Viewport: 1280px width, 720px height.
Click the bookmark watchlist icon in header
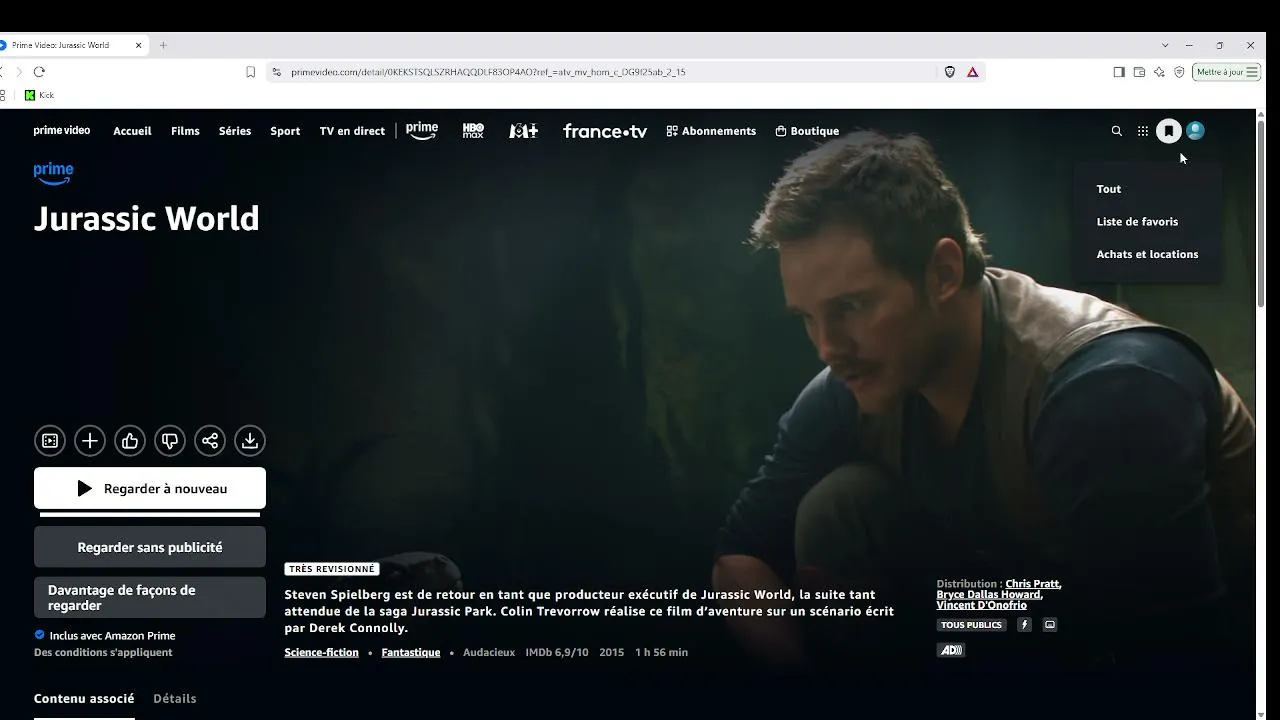(1169, 131)
